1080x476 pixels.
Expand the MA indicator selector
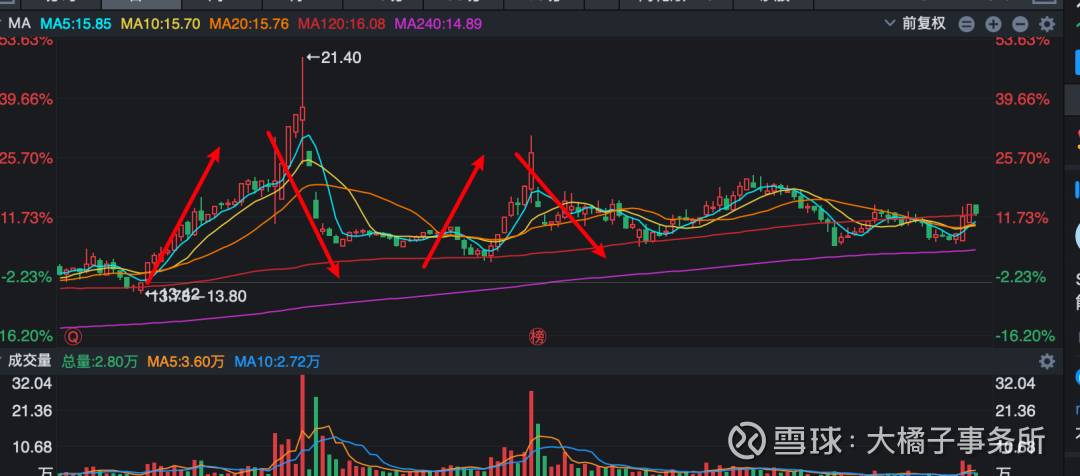(16, 24)
